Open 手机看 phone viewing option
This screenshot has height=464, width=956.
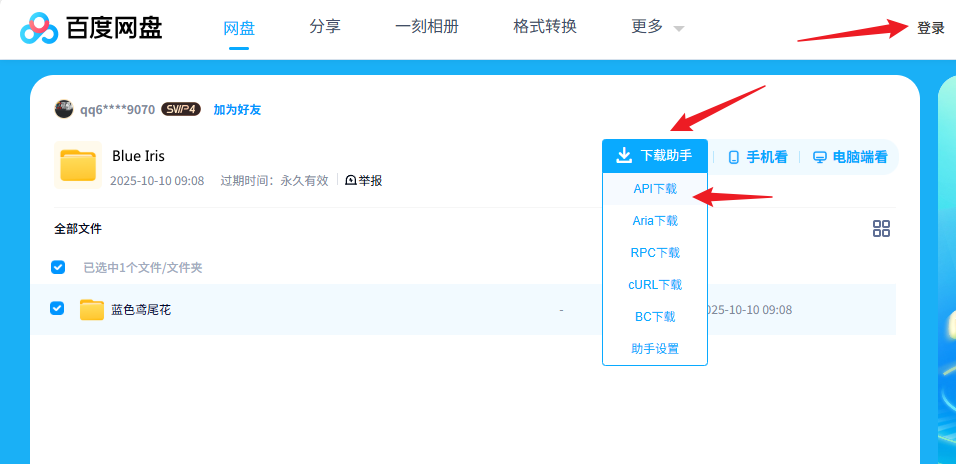tap(757, 157)
